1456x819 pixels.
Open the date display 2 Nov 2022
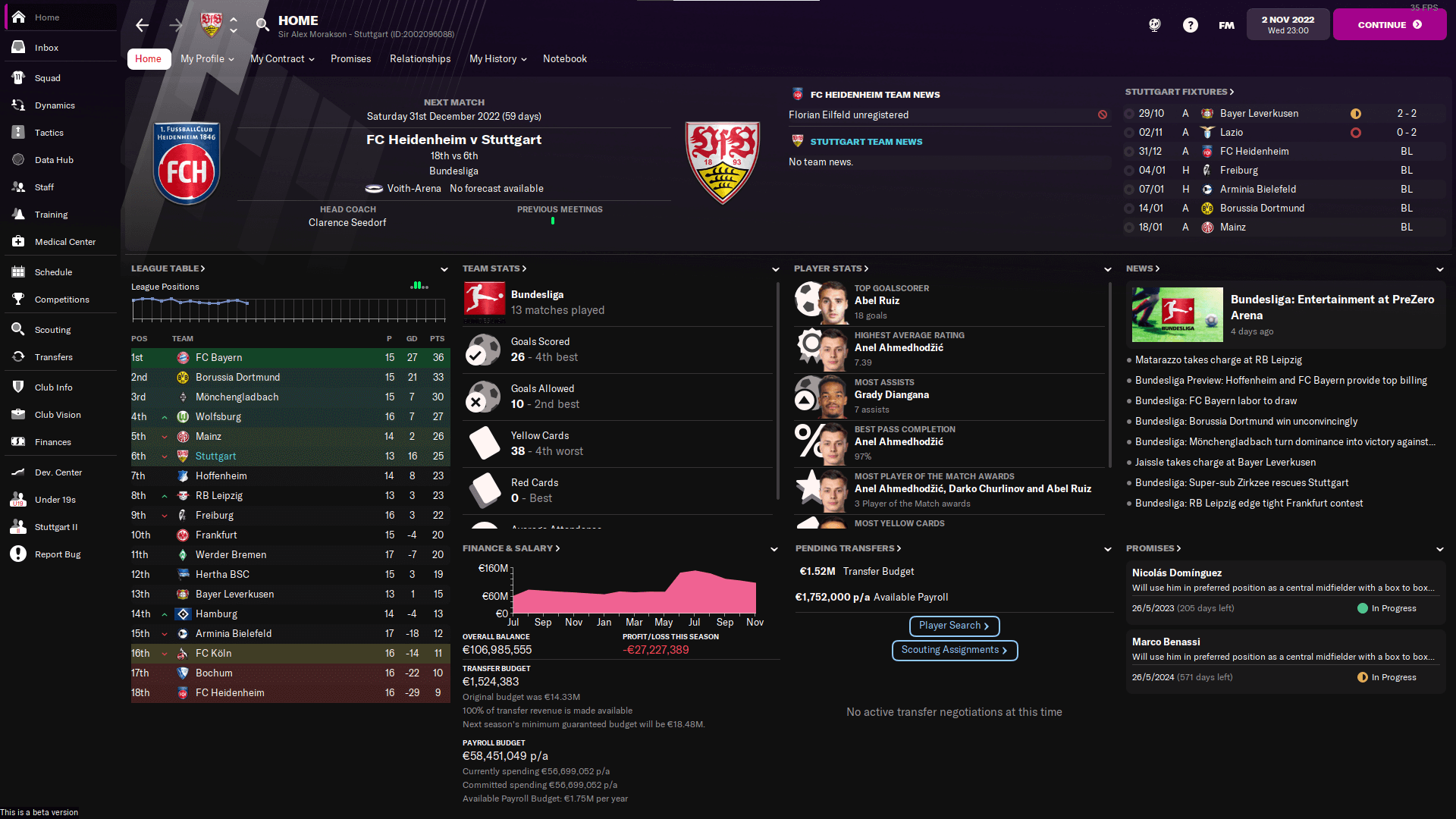(1288, 25)
